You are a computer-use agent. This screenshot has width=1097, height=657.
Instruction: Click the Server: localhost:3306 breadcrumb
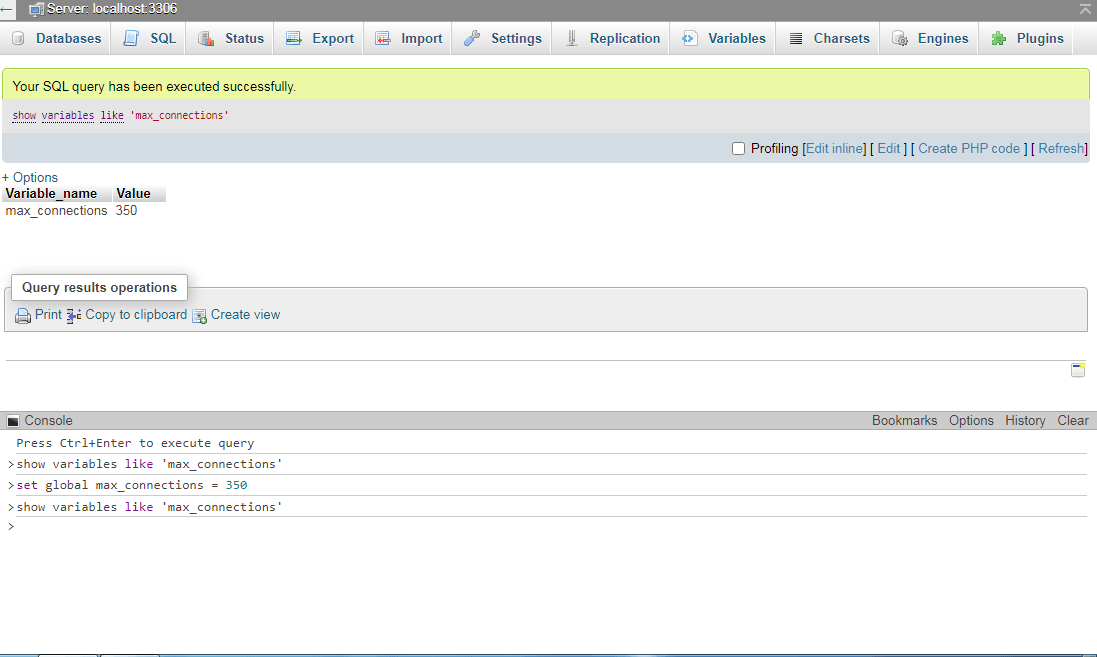point(112,9)
